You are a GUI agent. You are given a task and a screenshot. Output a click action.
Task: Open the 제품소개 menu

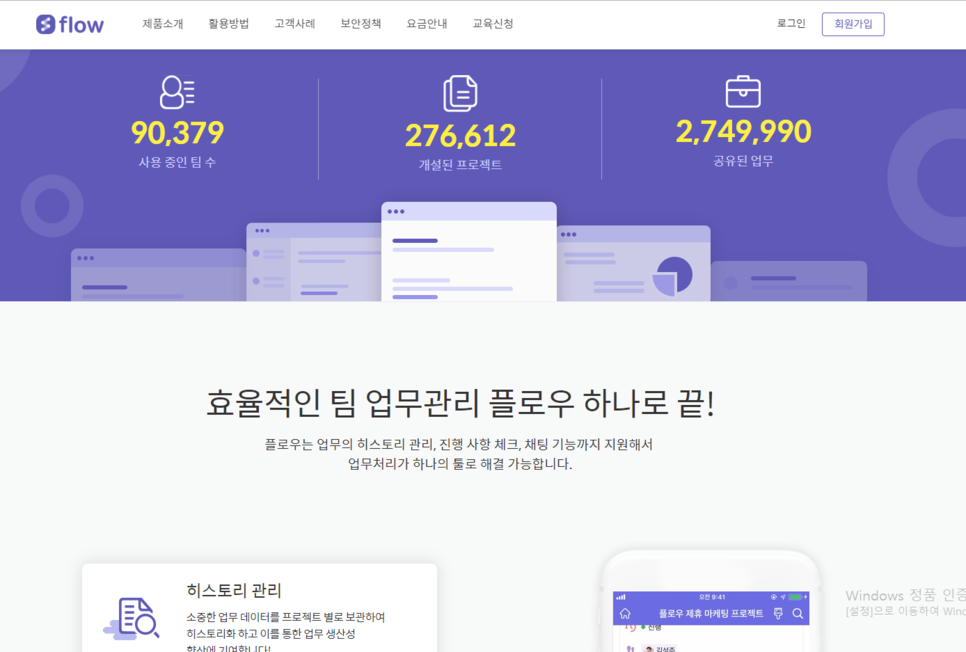tap(163, 23)
